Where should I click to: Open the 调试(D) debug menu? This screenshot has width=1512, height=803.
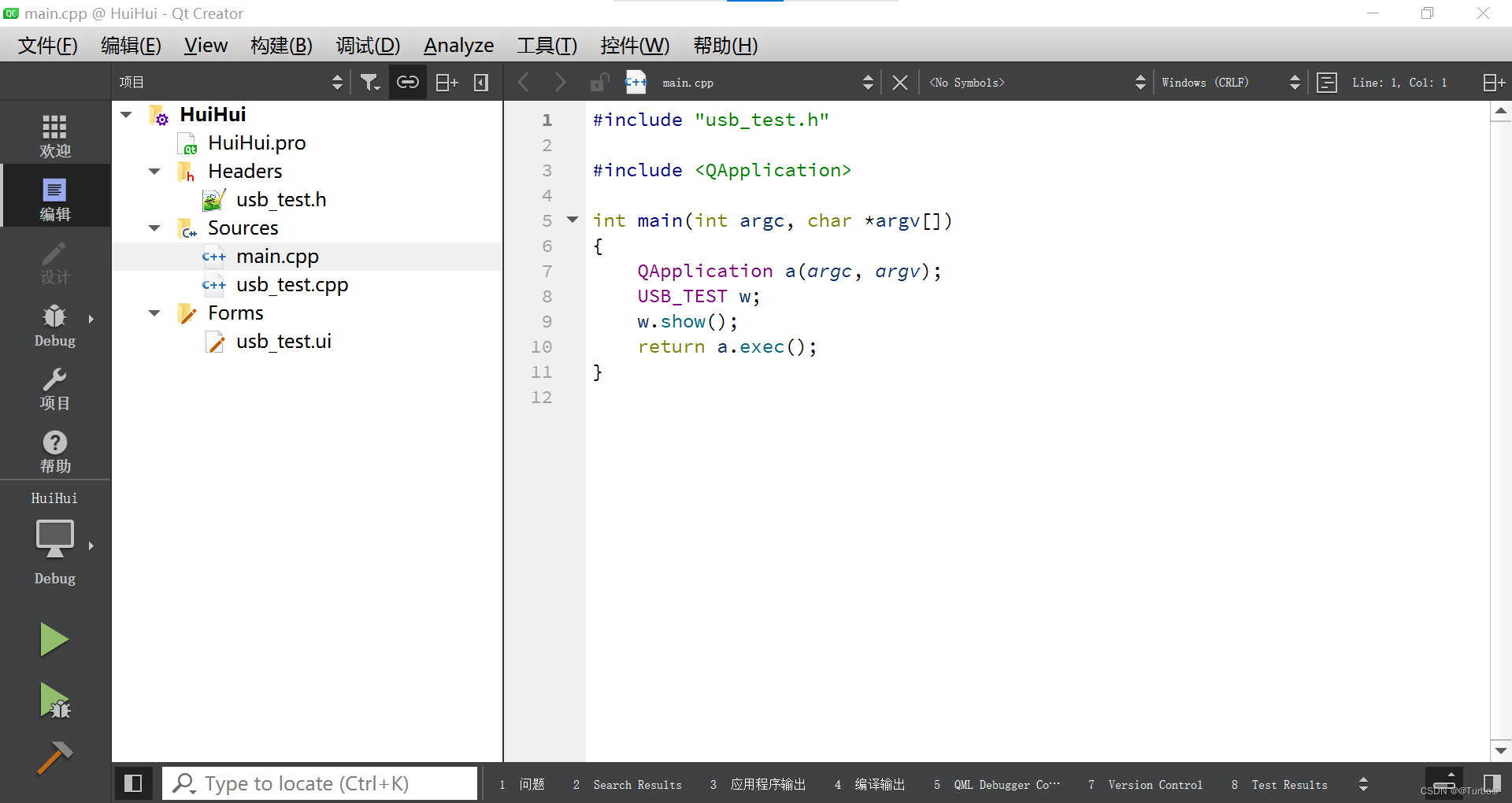(368, 46)
